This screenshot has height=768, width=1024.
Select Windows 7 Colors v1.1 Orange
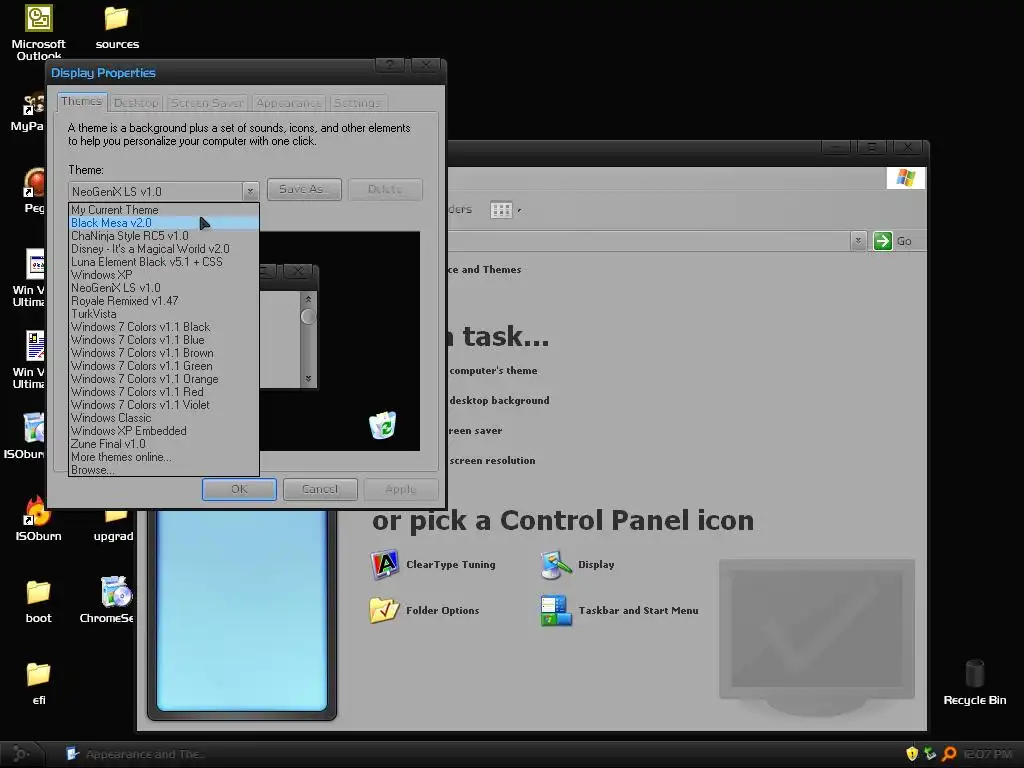pos(164,379)
